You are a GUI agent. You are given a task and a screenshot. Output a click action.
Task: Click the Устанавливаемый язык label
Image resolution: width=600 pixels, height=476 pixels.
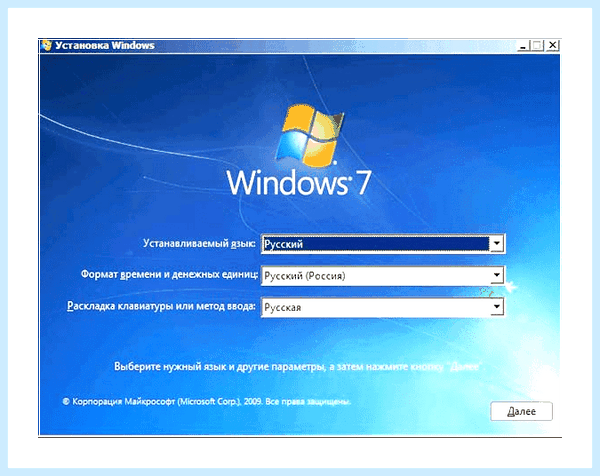click(x=199, y=243)
